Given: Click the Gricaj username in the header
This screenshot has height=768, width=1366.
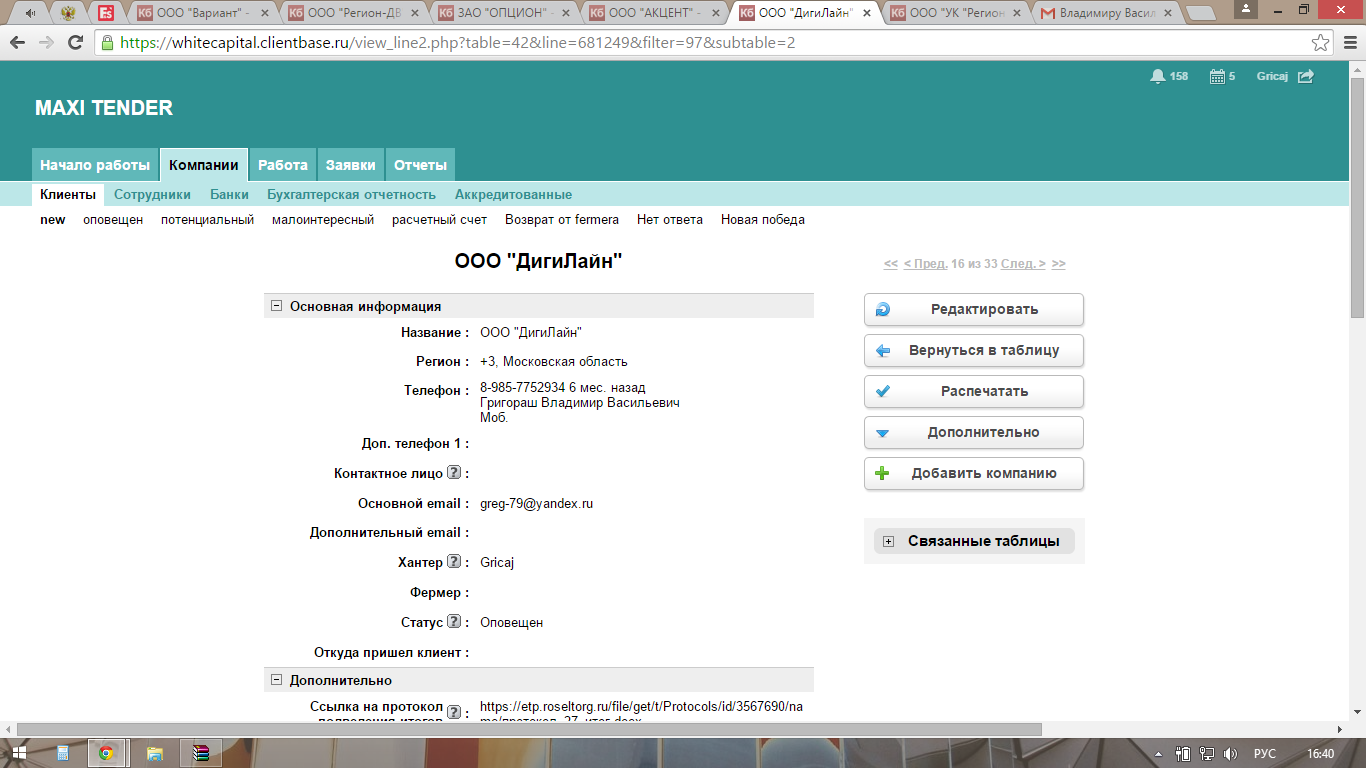Looking at the screenshot, I should (1272, 76).
